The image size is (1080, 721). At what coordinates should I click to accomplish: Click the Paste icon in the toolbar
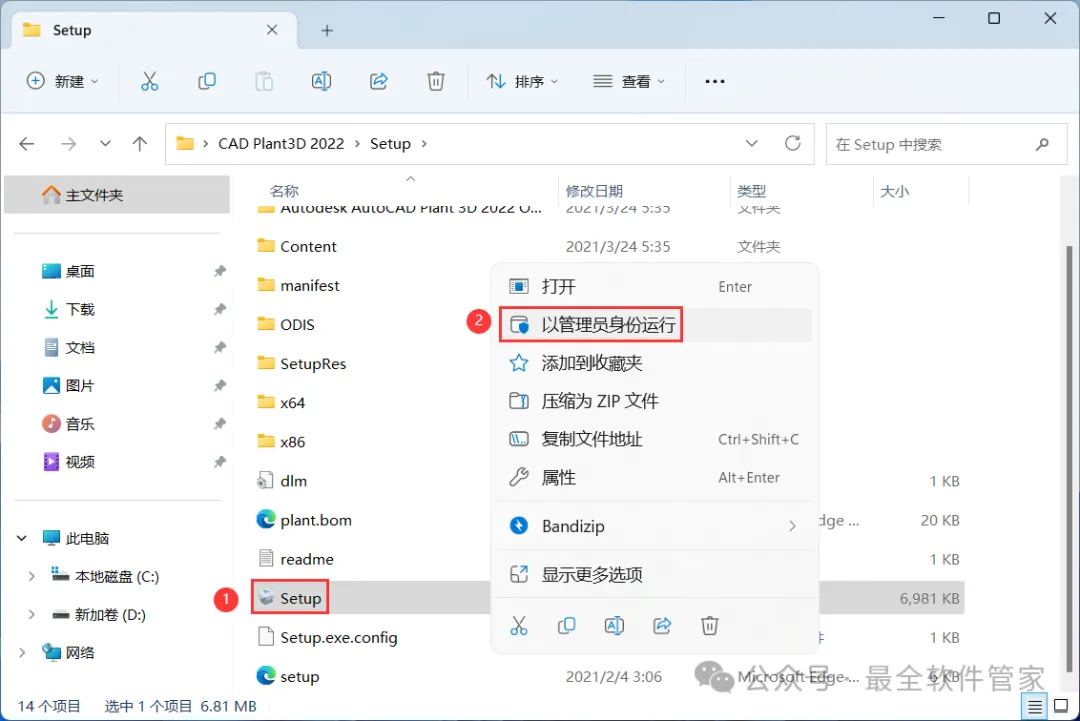point(264,81)
